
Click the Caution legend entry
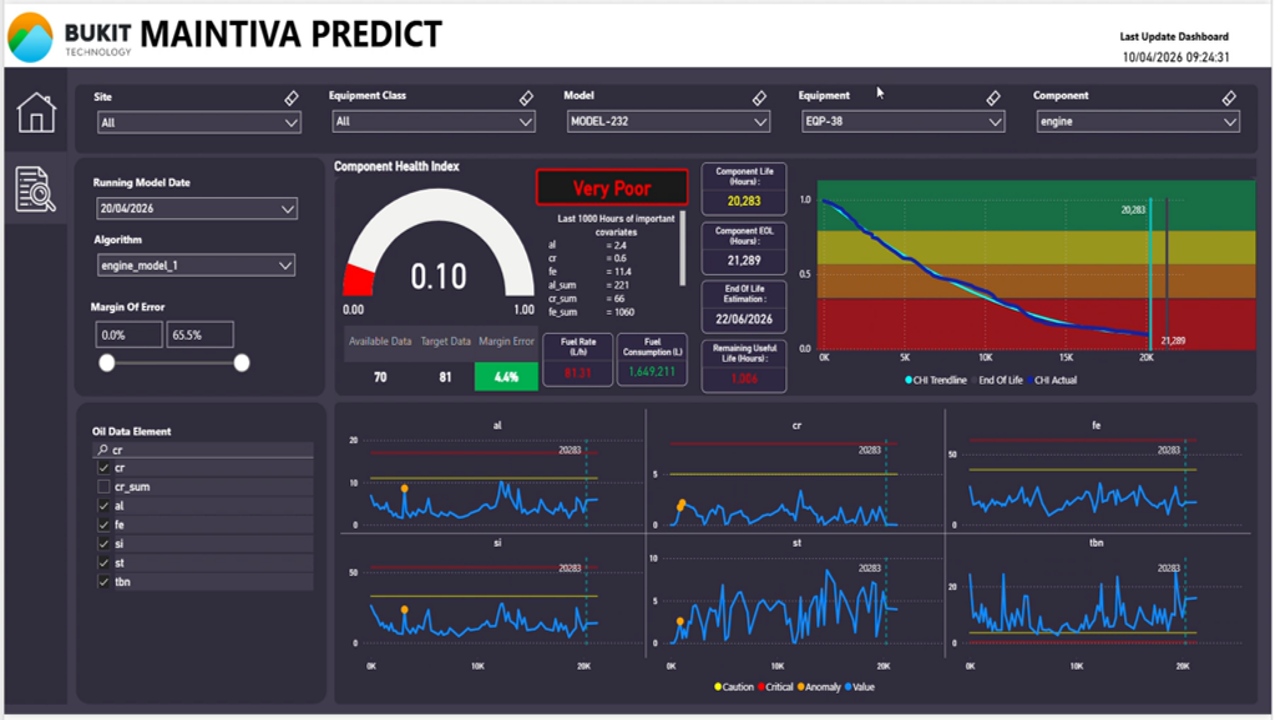click(734, 687)
